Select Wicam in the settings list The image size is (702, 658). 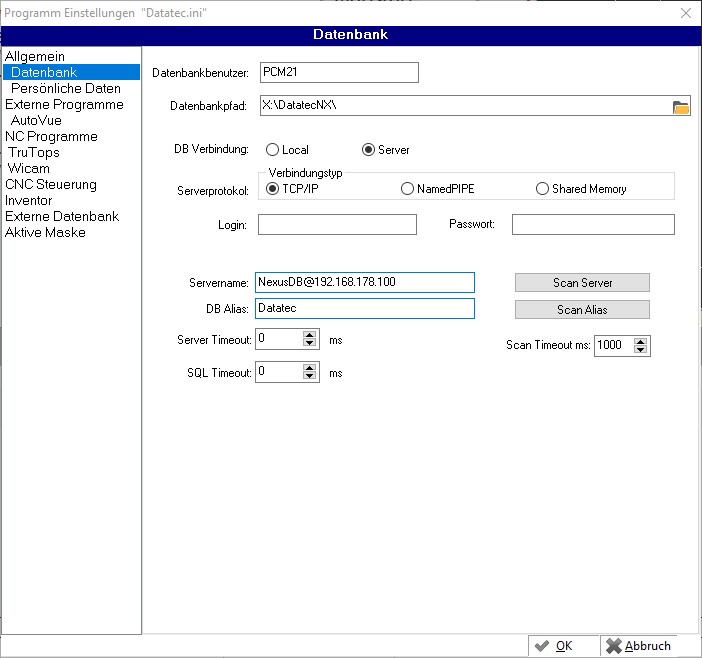click(29, 168)
